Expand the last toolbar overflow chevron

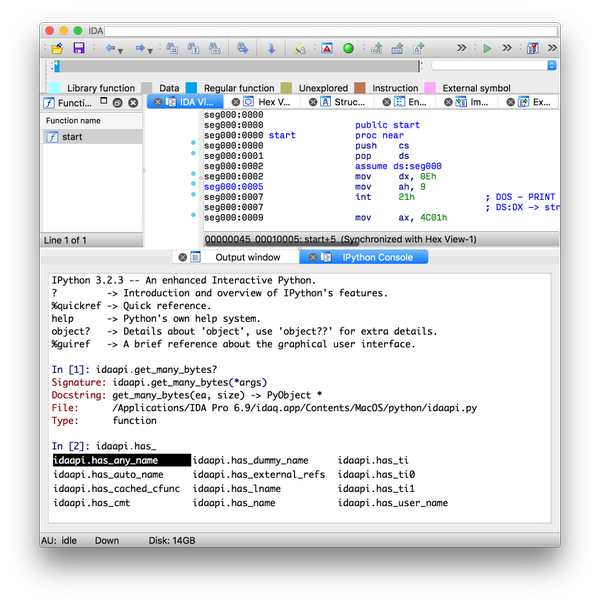click(552, 48)
